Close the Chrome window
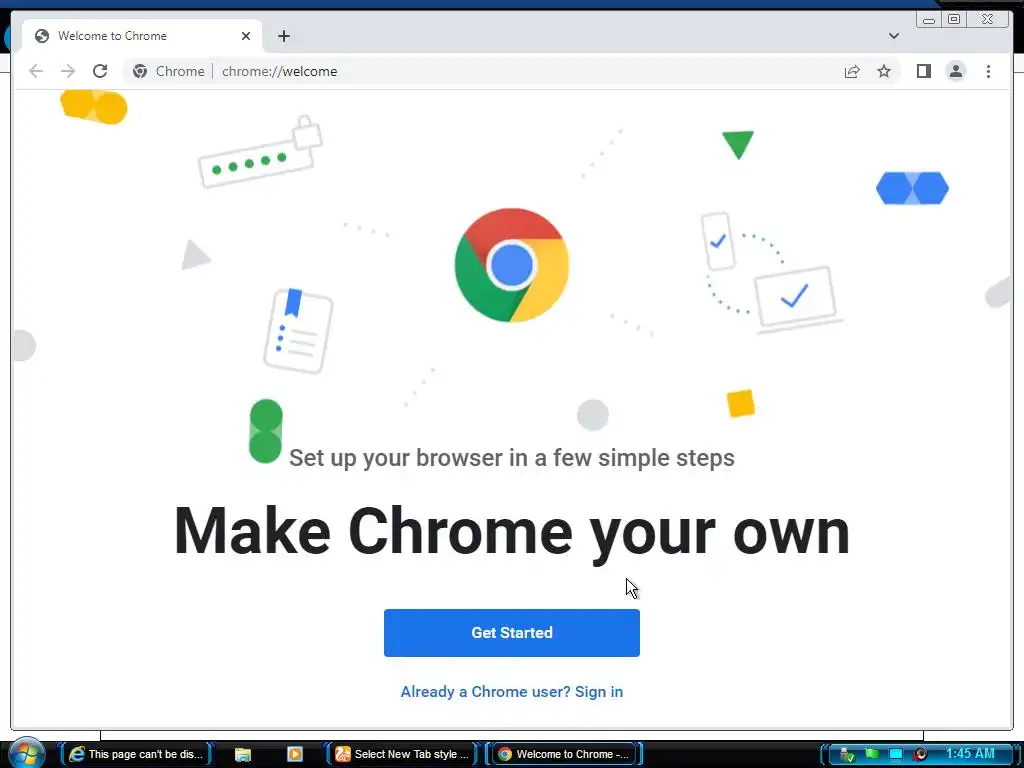This screenshot has width=1024, height=768. [x=987, y=20]
